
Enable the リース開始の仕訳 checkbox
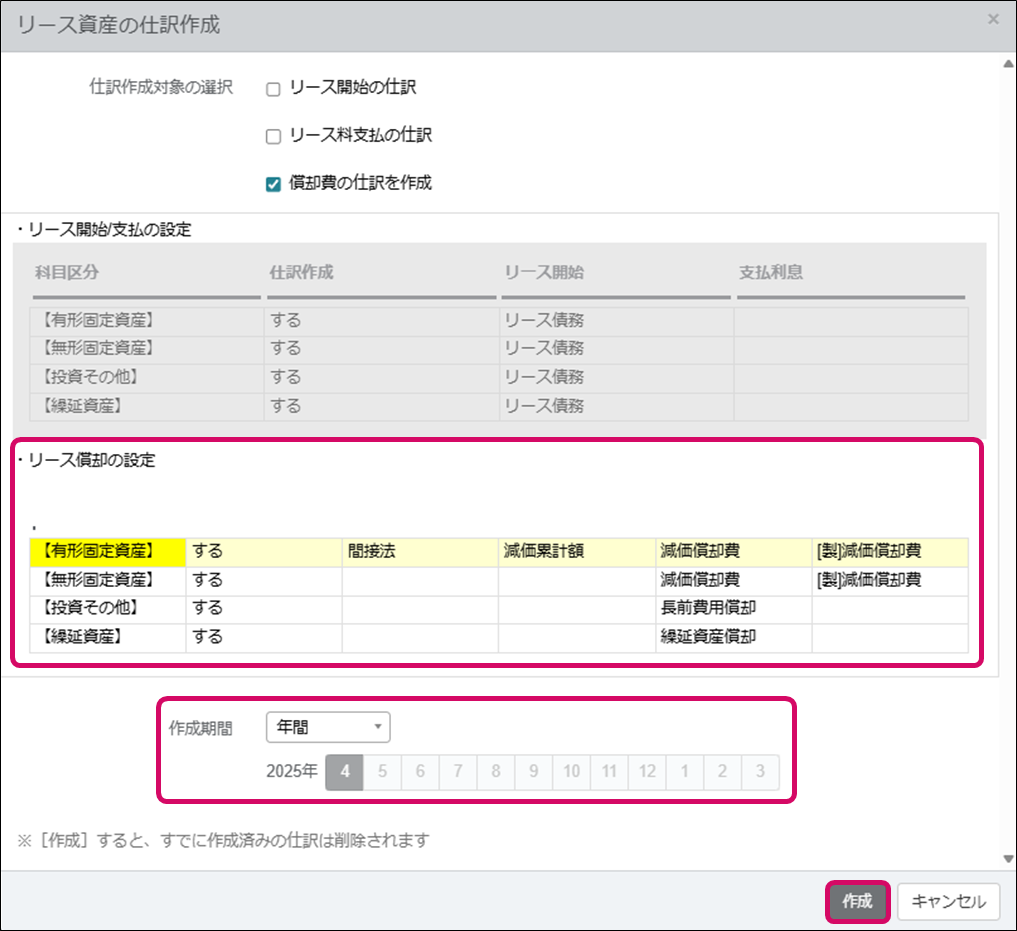(273, 89)
